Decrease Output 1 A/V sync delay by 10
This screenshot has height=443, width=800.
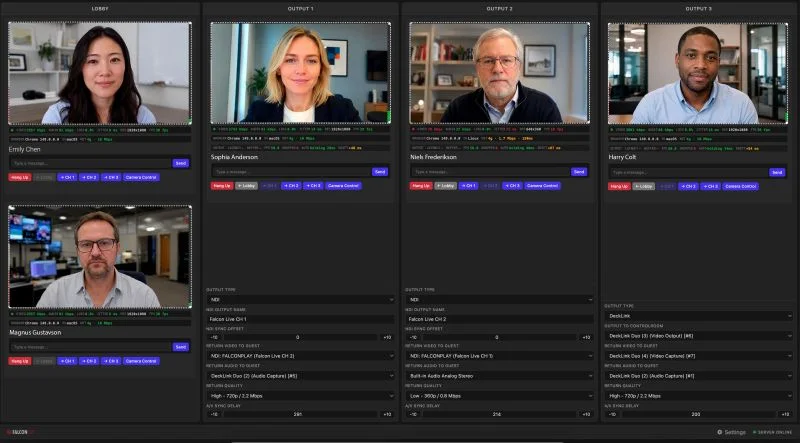(214, 414)
